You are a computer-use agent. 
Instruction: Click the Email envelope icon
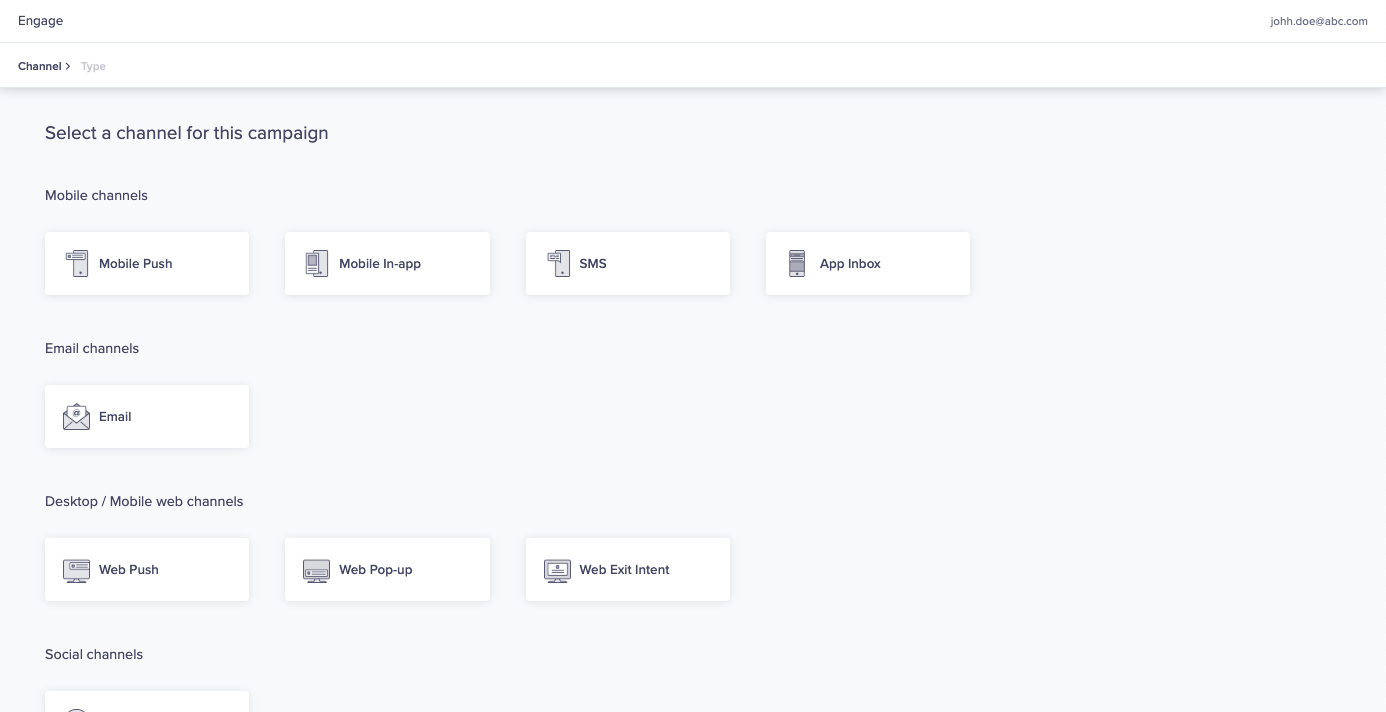pos(76,416)
